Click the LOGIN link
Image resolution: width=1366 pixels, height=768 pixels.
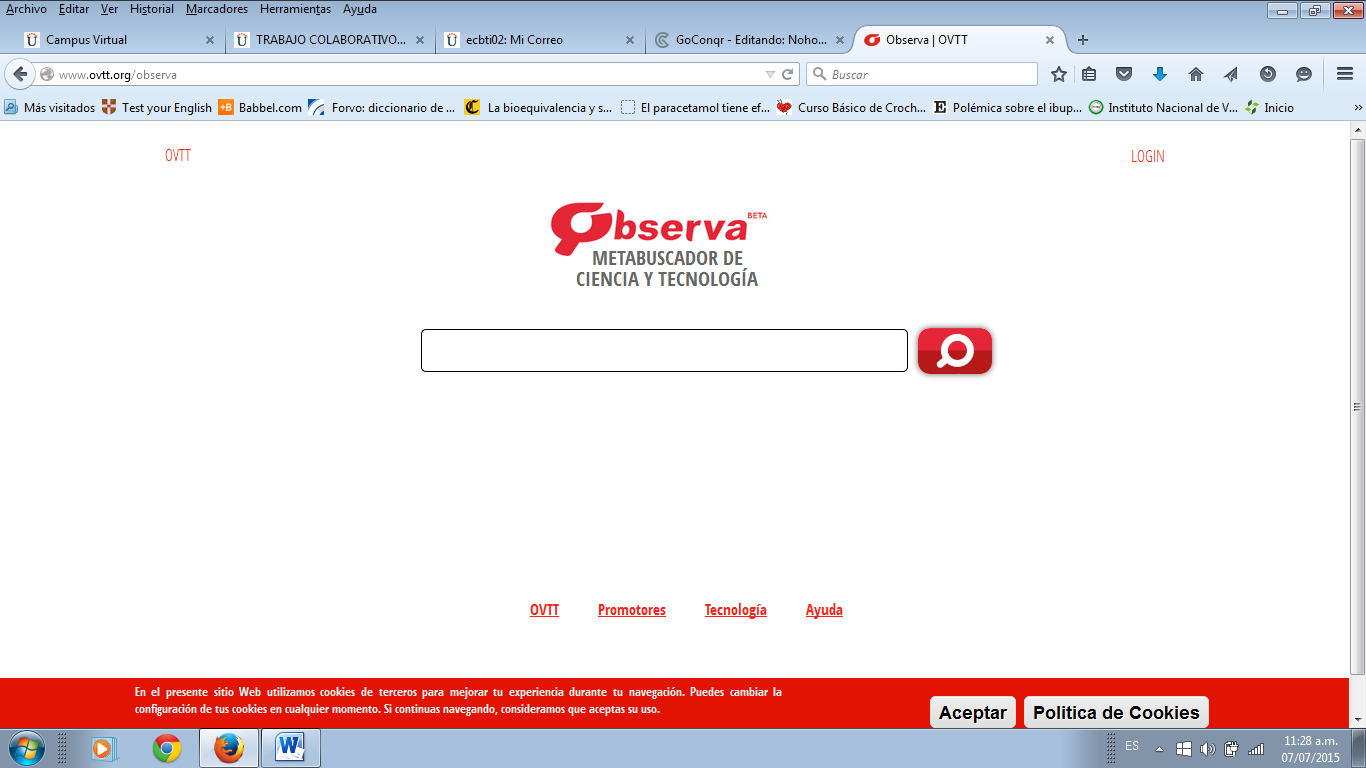[1148, 156]
